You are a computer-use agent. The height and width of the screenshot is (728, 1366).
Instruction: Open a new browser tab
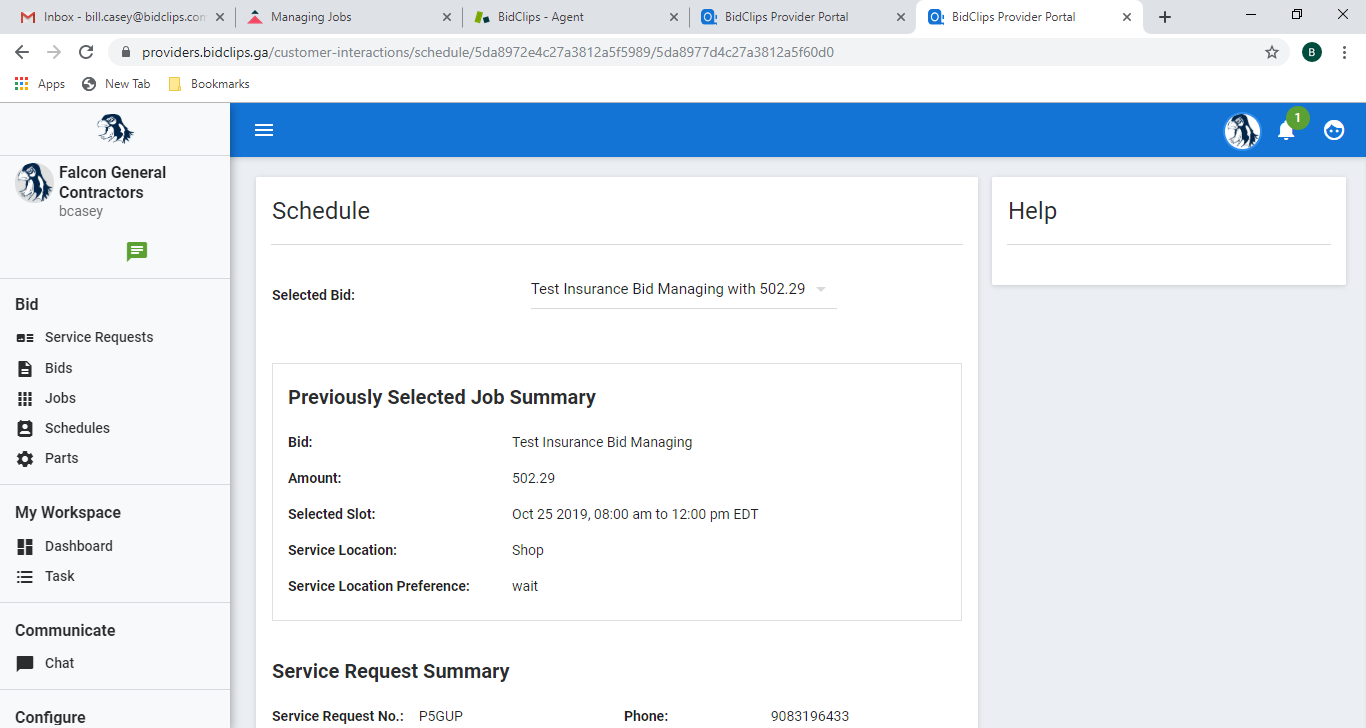[x=1165, y=17]
